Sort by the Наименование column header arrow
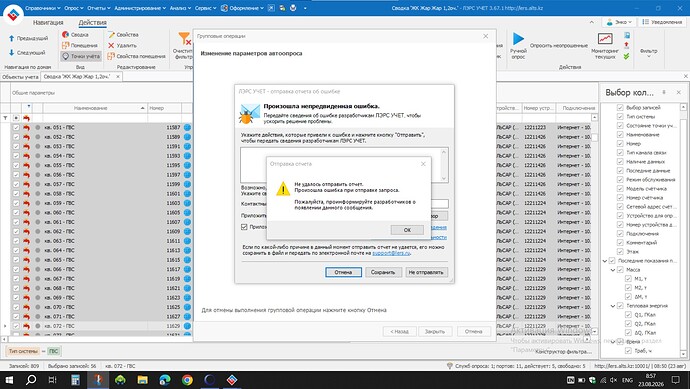The image size is (690, 389). point(142,108)
